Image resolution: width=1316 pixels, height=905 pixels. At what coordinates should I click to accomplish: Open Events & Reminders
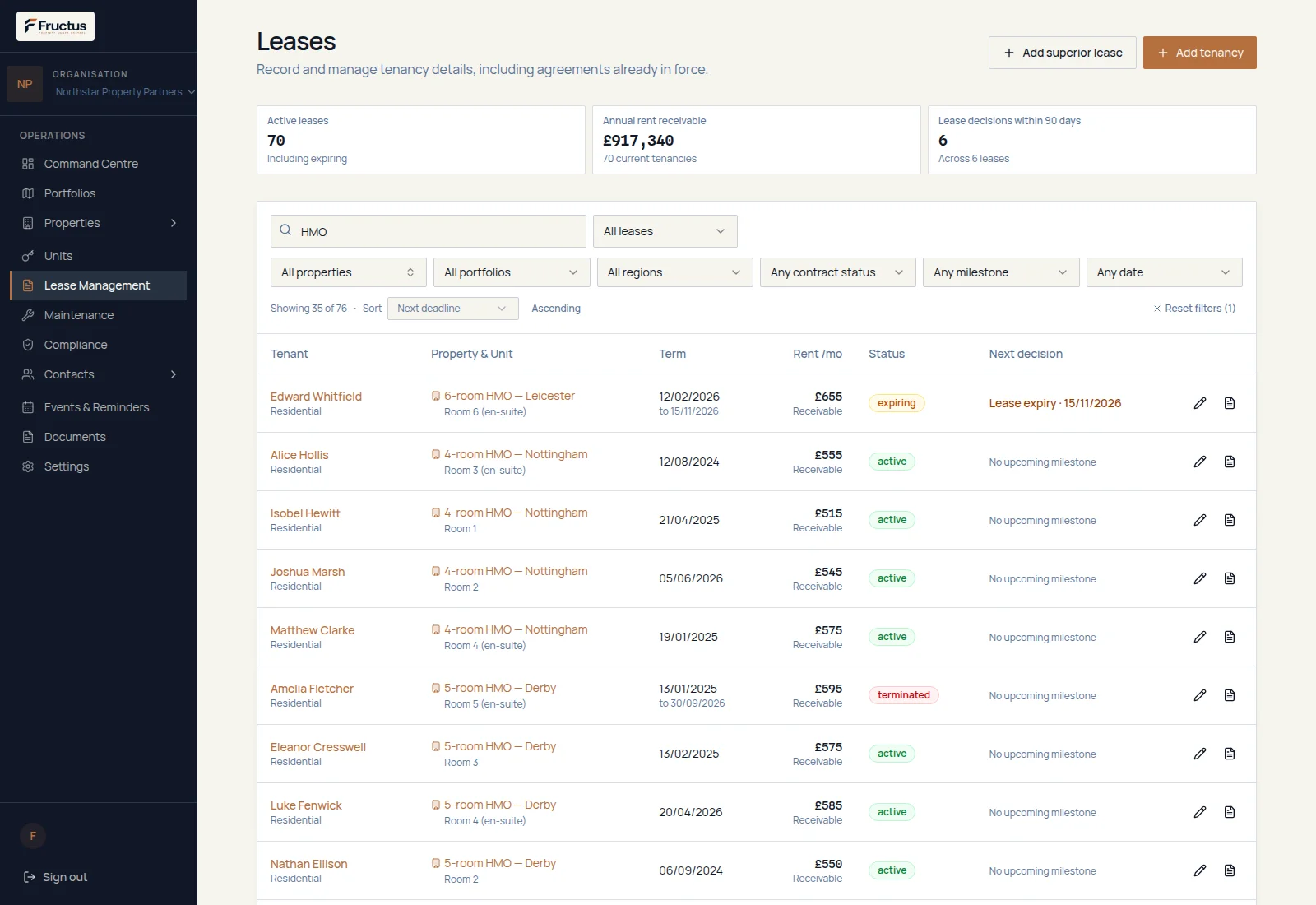[98, 407]
